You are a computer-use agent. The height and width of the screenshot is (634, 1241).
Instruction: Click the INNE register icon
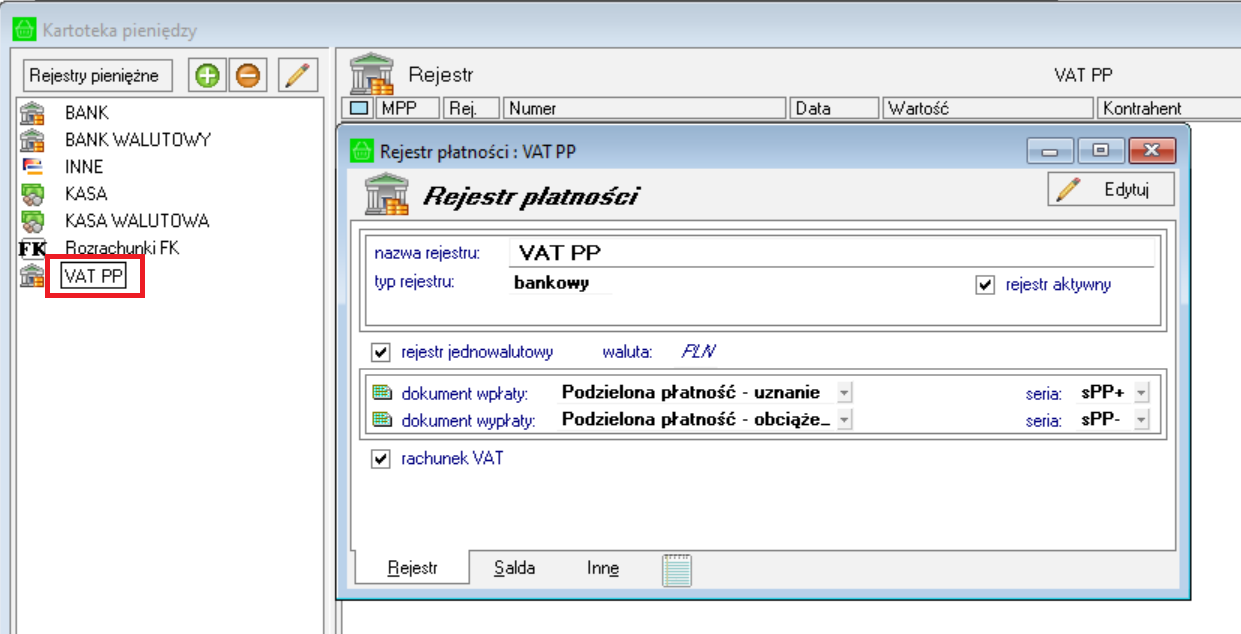click(x=33, y=166)
